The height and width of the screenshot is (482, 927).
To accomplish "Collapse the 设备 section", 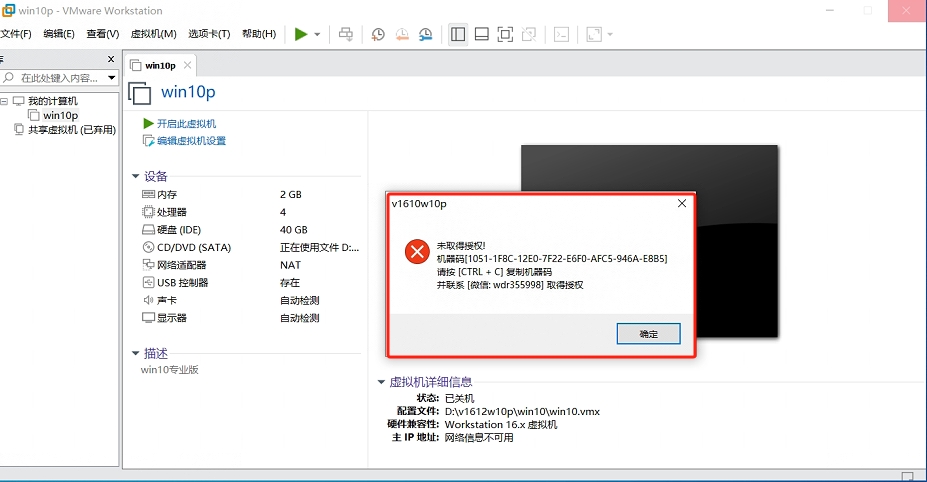I will tap(135, 176).
